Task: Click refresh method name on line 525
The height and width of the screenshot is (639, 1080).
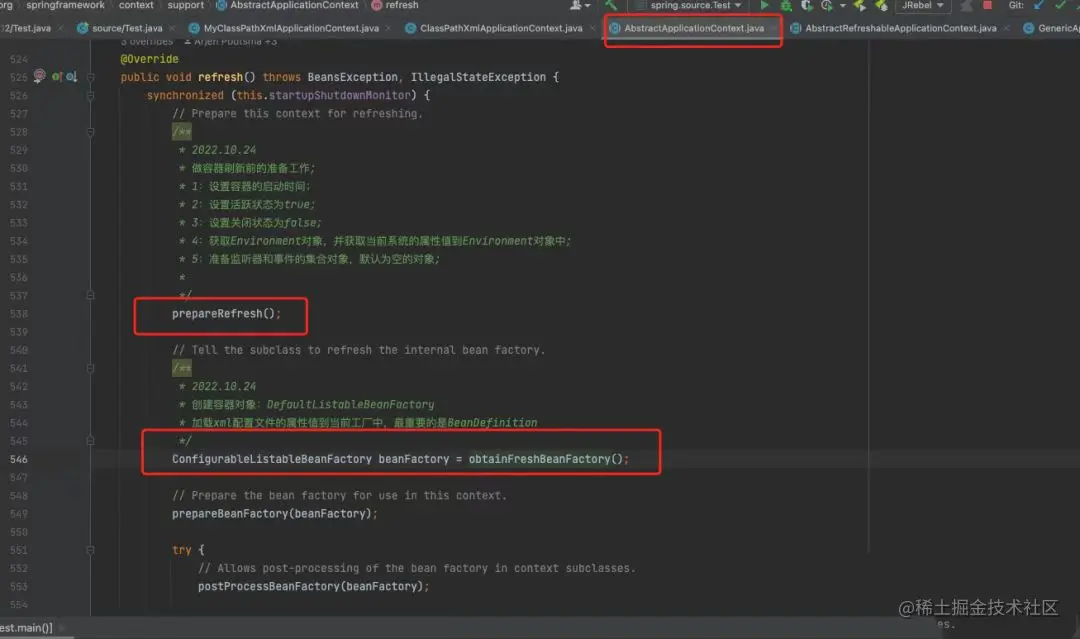Action: click(x=220, y=77)
